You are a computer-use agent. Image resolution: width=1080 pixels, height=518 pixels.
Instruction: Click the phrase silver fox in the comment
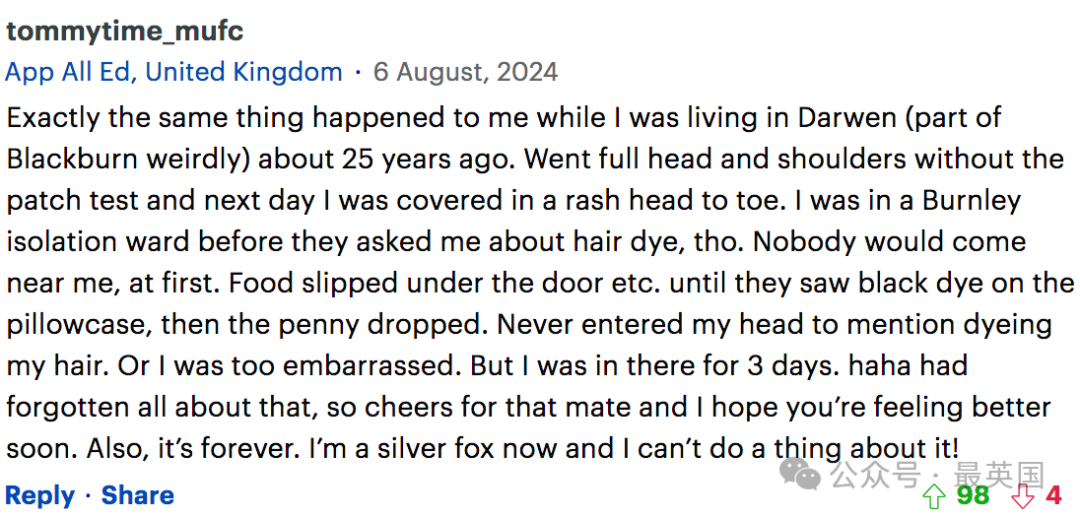tap(438, 449)
